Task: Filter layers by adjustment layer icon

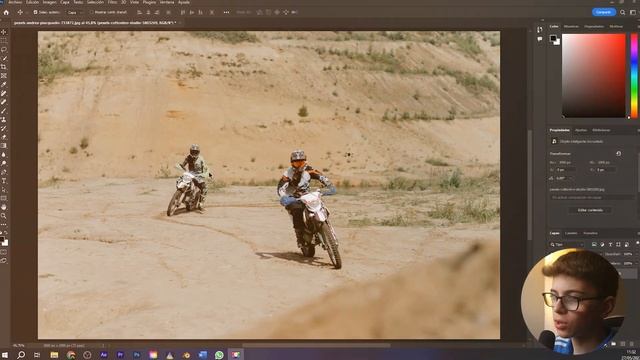Action: [602, 244]
